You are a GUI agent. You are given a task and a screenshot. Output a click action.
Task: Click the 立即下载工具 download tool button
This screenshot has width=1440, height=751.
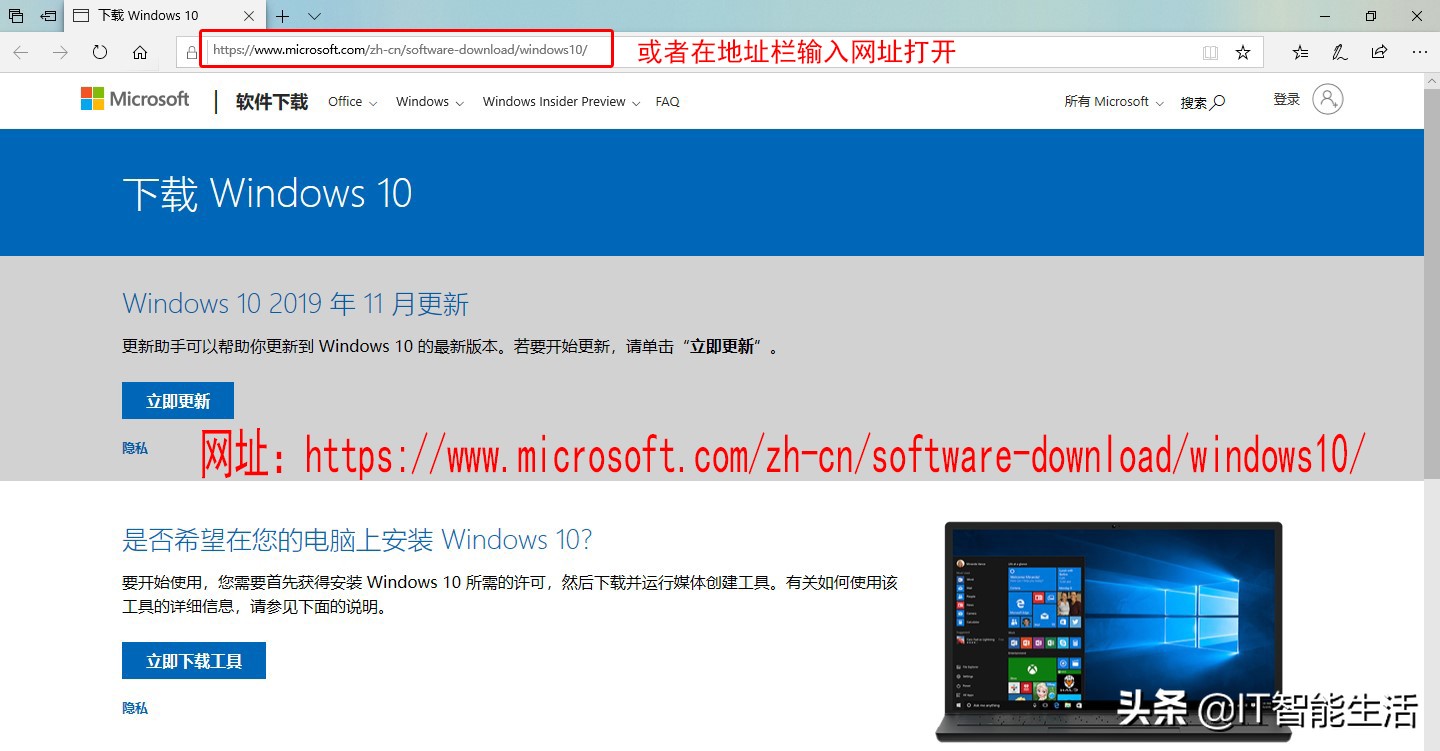(x=193, y=660)
